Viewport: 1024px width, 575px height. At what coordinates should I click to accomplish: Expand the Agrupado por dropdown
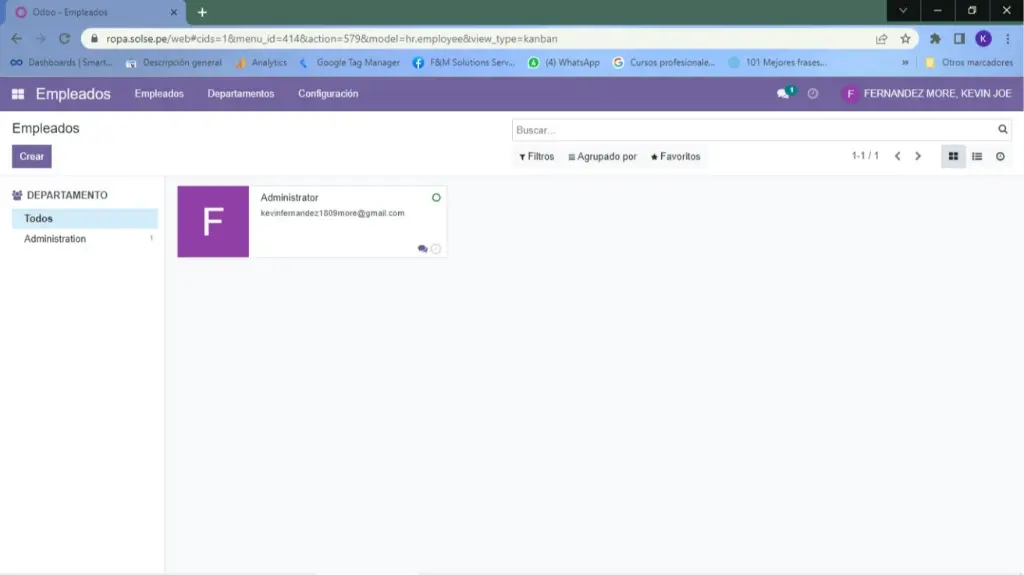coord(602,157)
